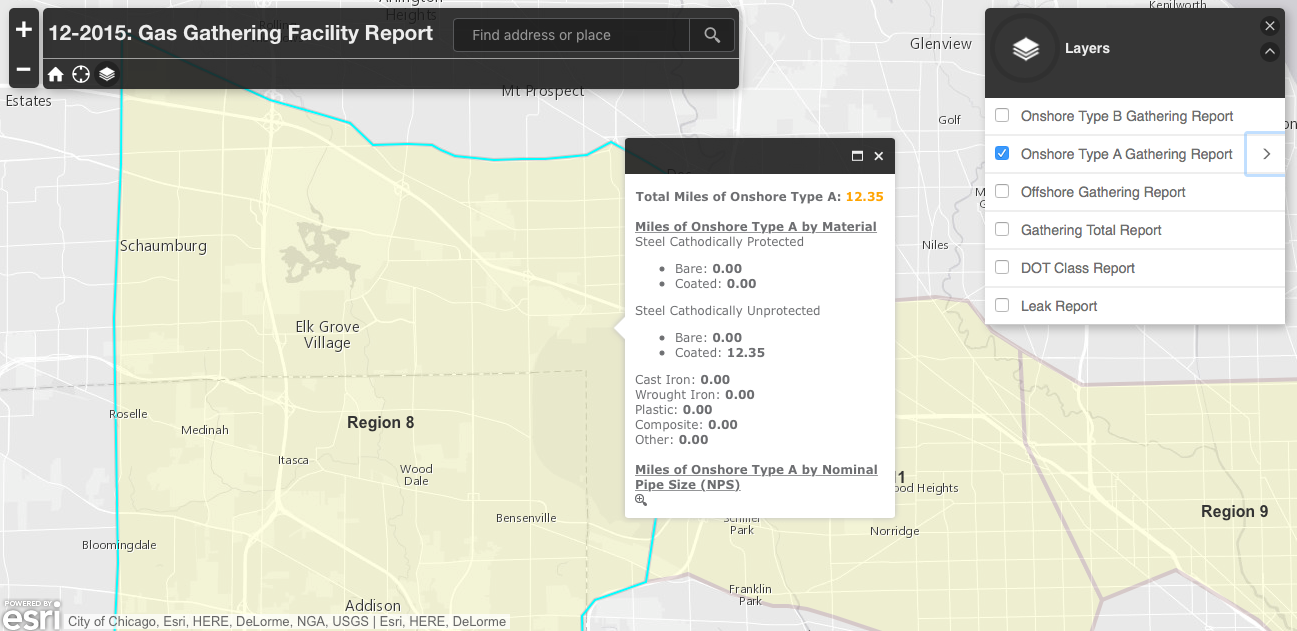Uncheck Onshore Type A Gathering Report layer

[1002, 153]
